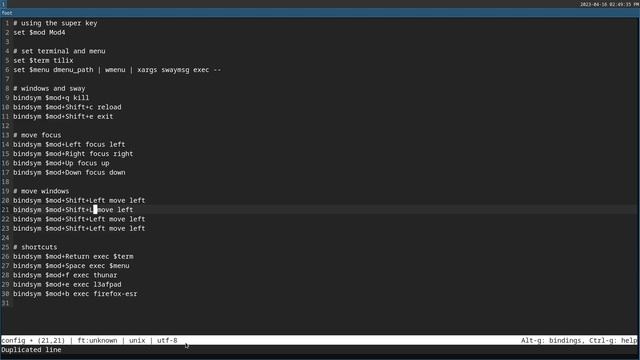Click the '# move focus' comment
This screenshot has width=640, height=360.
coord(37,135)
